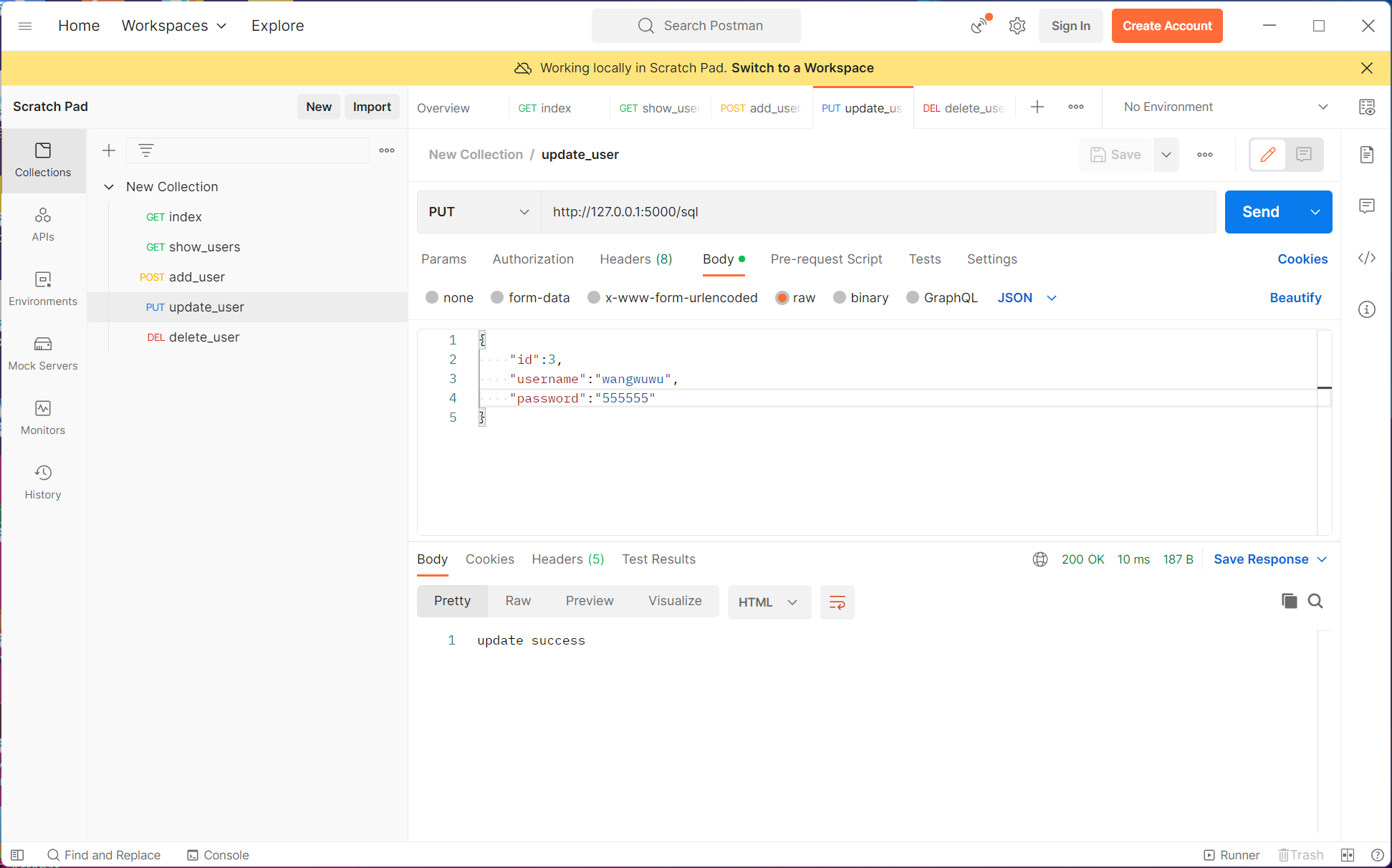
Task: Click the code snippet icon
Action: coord(1367,258)
